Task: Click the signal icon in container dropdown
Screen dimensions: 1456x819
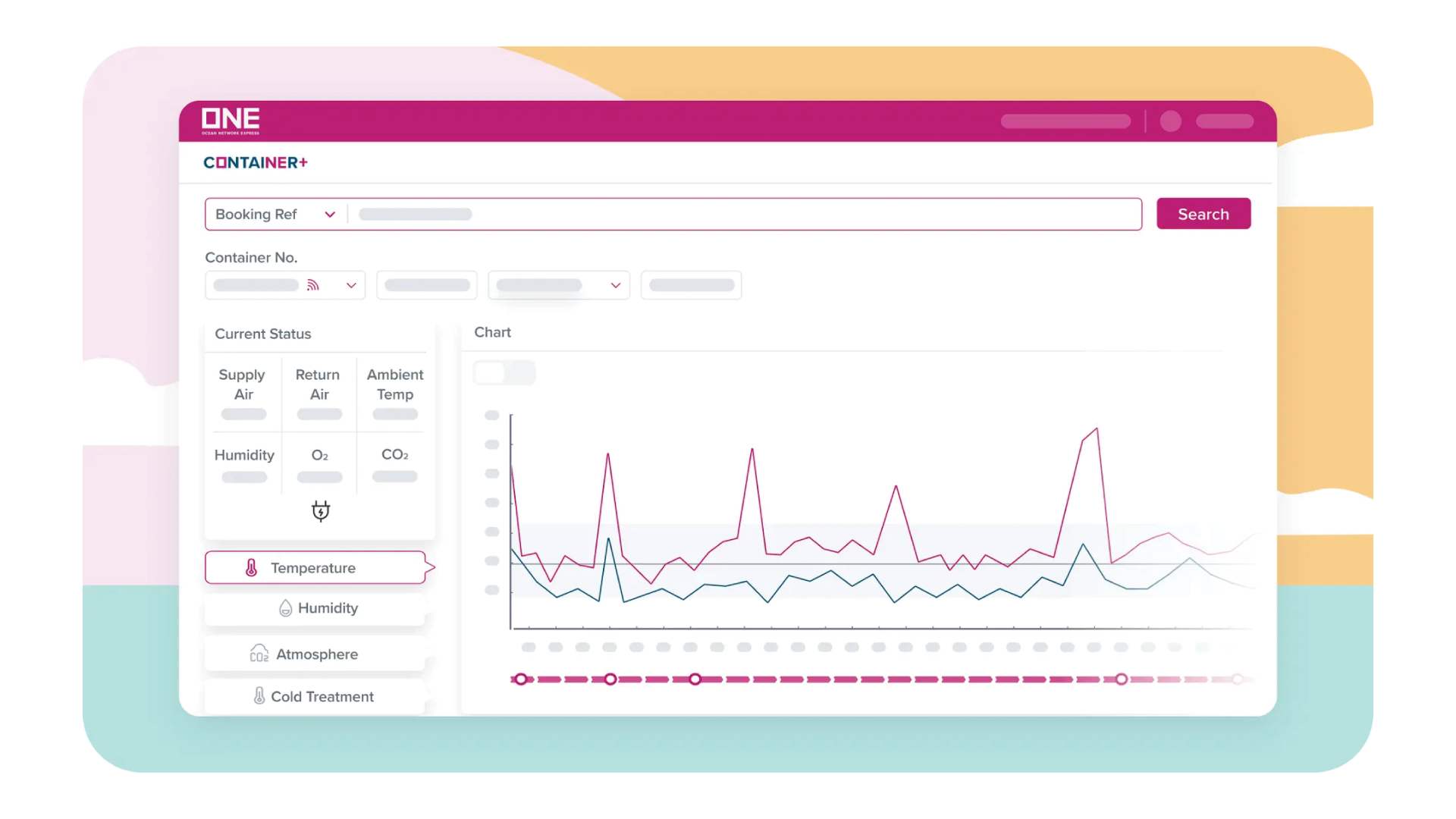Action: click(312, 285)
